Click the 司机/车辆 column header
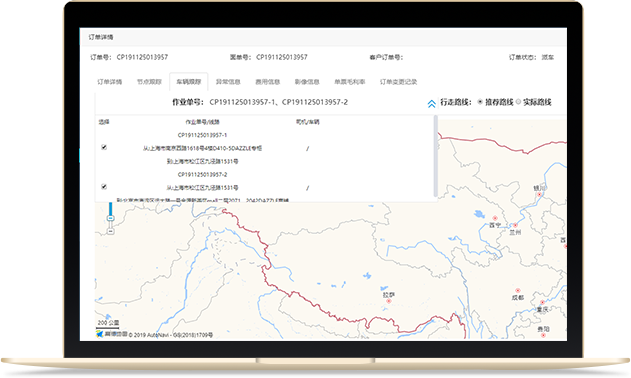631x378 pixels. tap(308, 122)
